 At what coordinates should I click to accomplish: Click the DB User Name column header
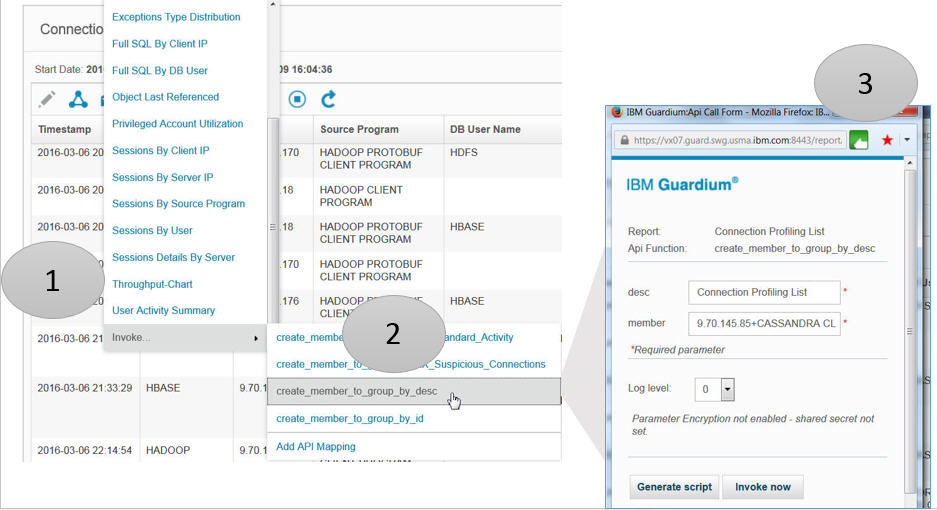pos(485,129)
